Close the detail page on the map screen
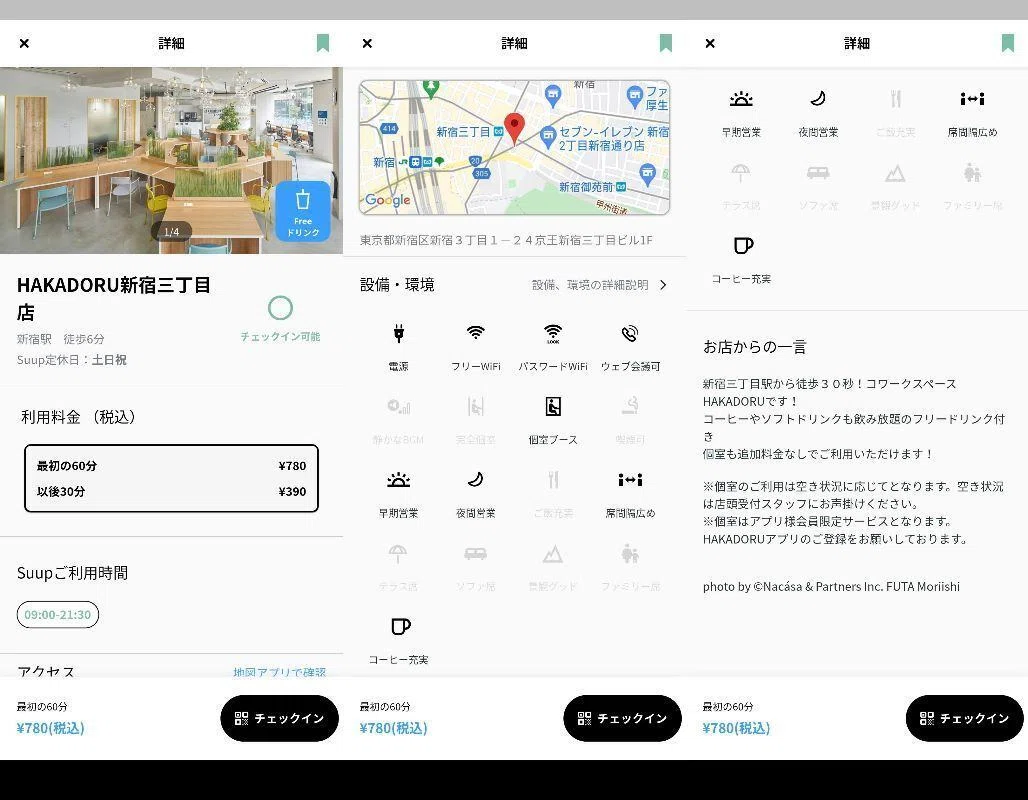This screenshot has width=1028, height=800. click(367, 43)
